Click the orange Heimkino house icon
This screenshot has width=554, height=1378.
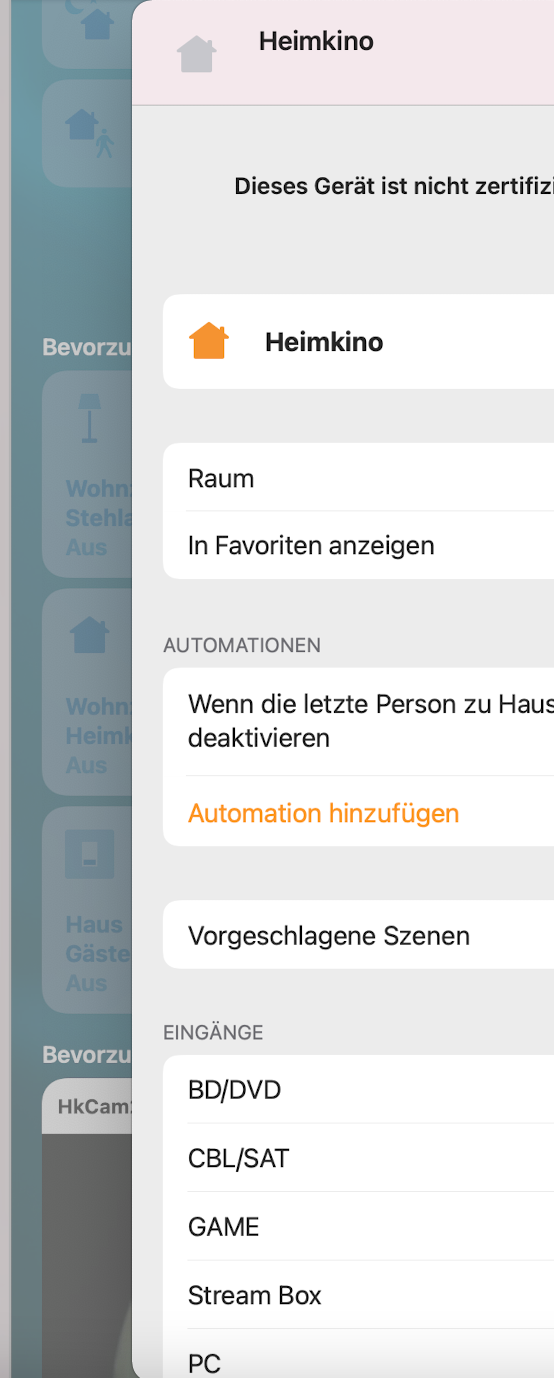(x=209, y=341)
